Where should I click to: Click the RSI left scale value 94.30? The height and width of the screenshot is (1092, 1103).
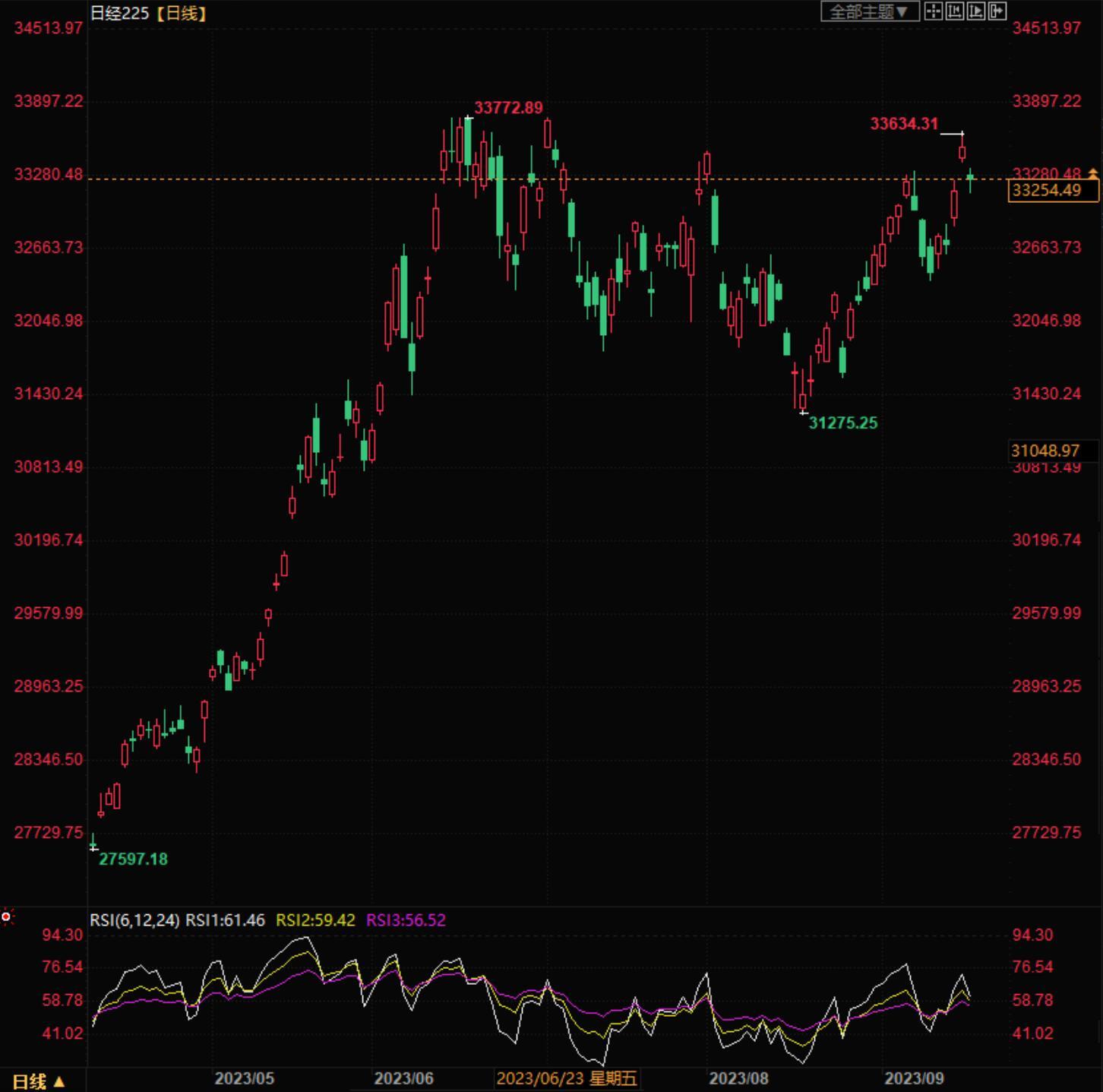(62, 935)
